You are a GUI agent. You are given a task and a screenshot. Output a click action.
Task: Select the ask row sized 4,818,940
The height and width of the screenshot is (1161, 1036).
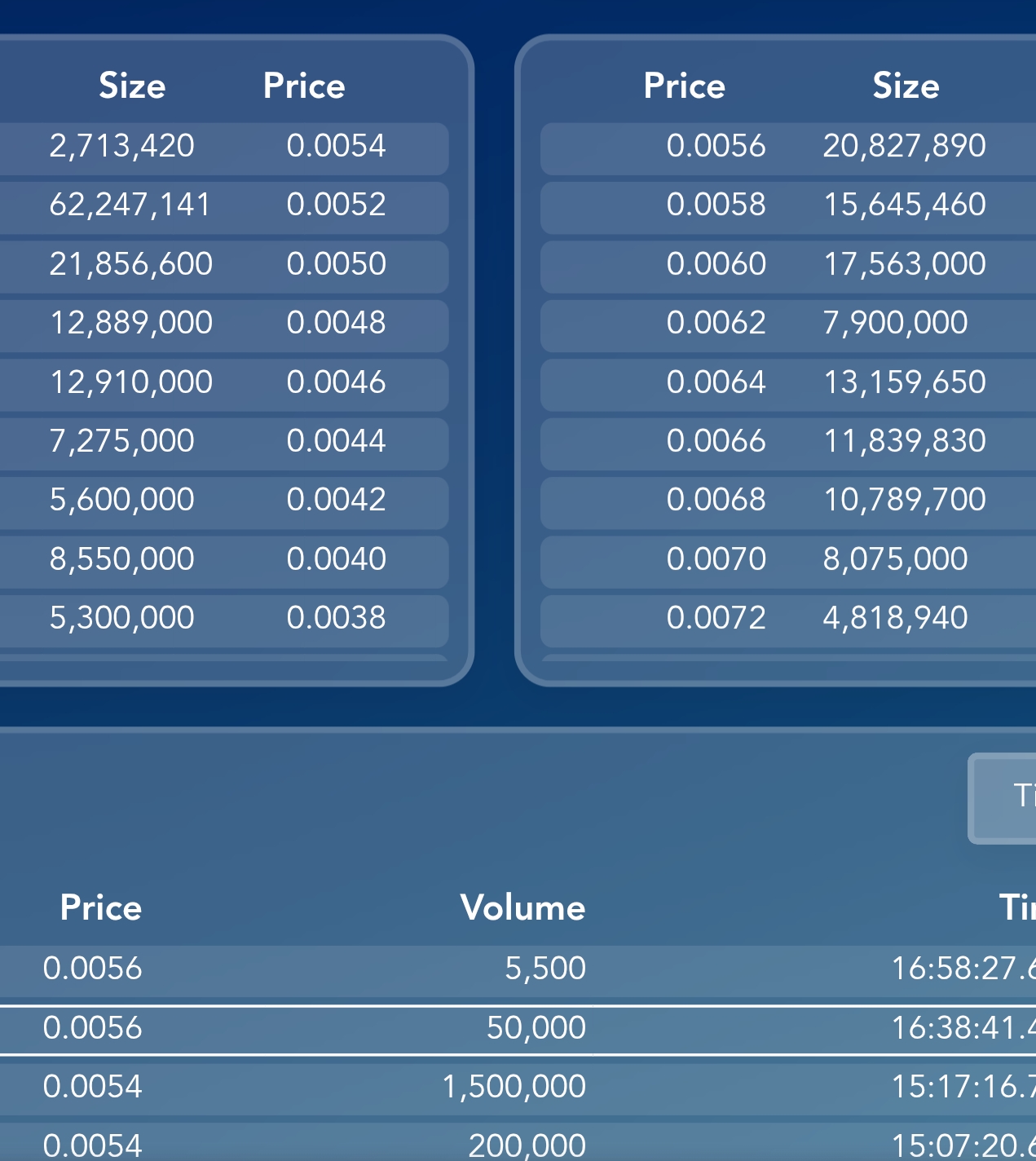(788, 621)
